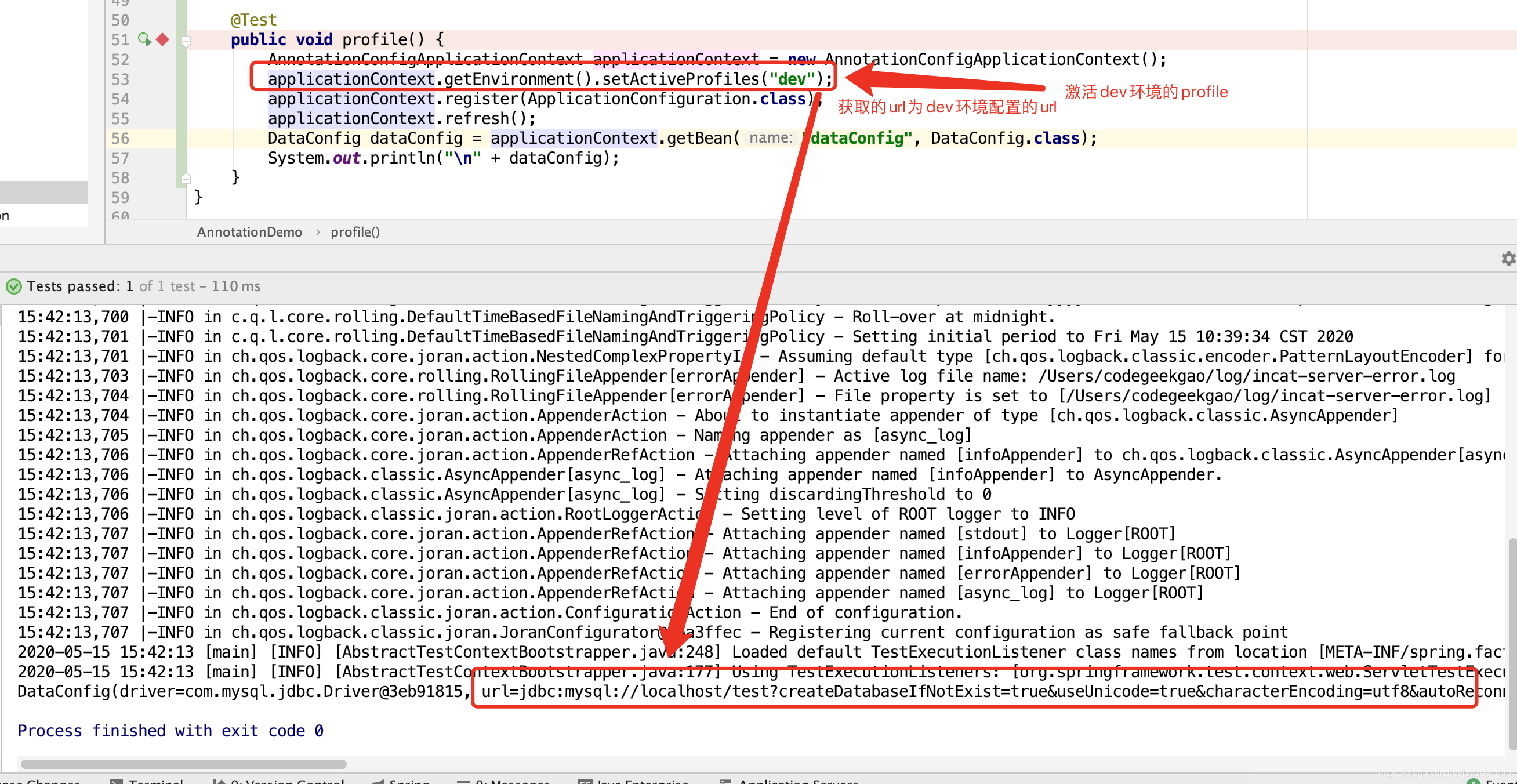Screen dimensions: 1517x784
Task: Click the fold end marker at line 58
Action: pyautogui.click(x=186, y=179)
